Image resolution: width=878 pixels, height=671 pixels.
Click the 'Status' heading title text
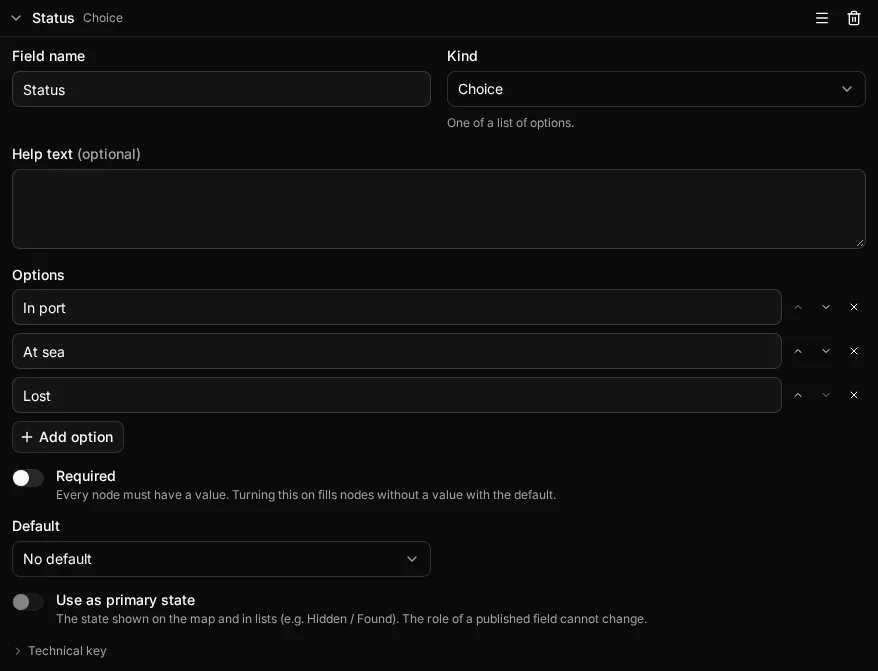[53, 18]
